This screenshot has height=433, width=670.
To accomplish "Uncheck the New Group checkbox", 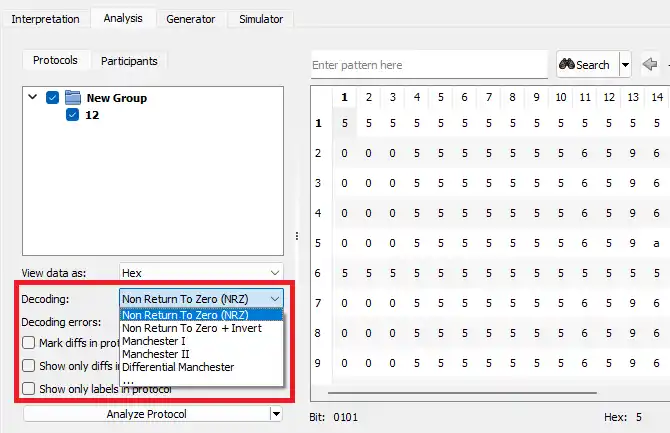I will click(x=52, y=97).
